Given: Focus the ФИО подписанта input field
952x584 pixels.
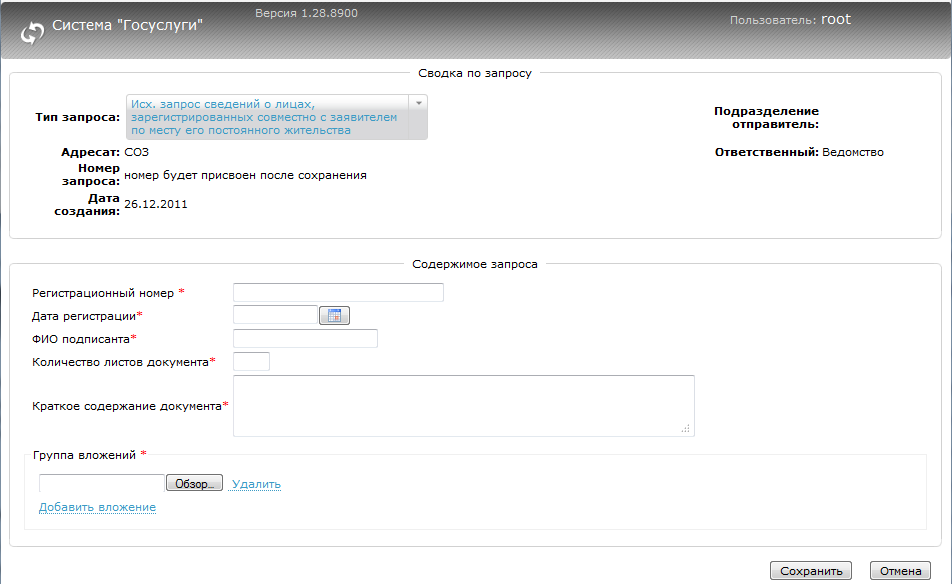Looking at the screenshot, I should 305,338.
